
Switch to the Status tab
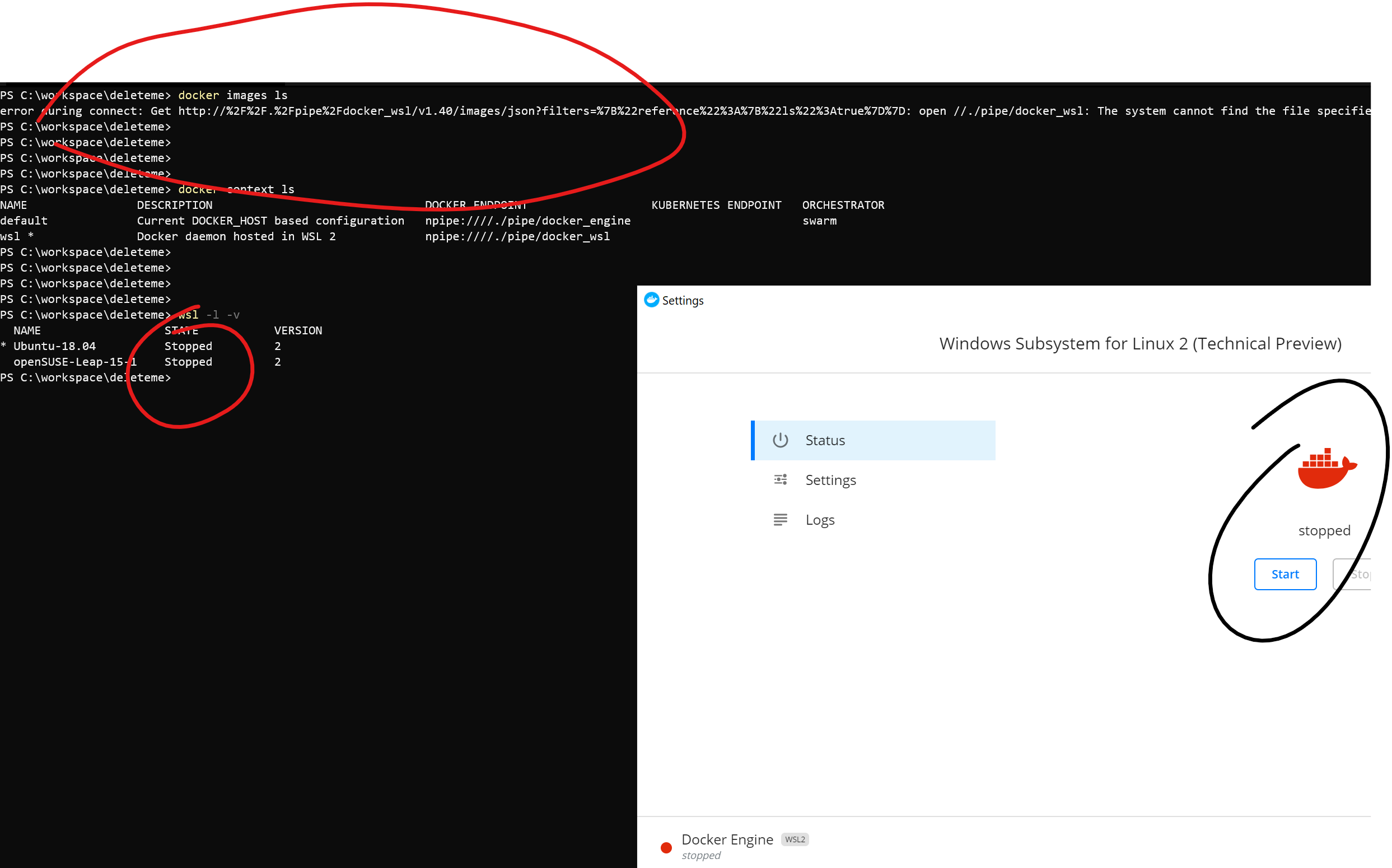pyautogui.click(x=825, y=440)
